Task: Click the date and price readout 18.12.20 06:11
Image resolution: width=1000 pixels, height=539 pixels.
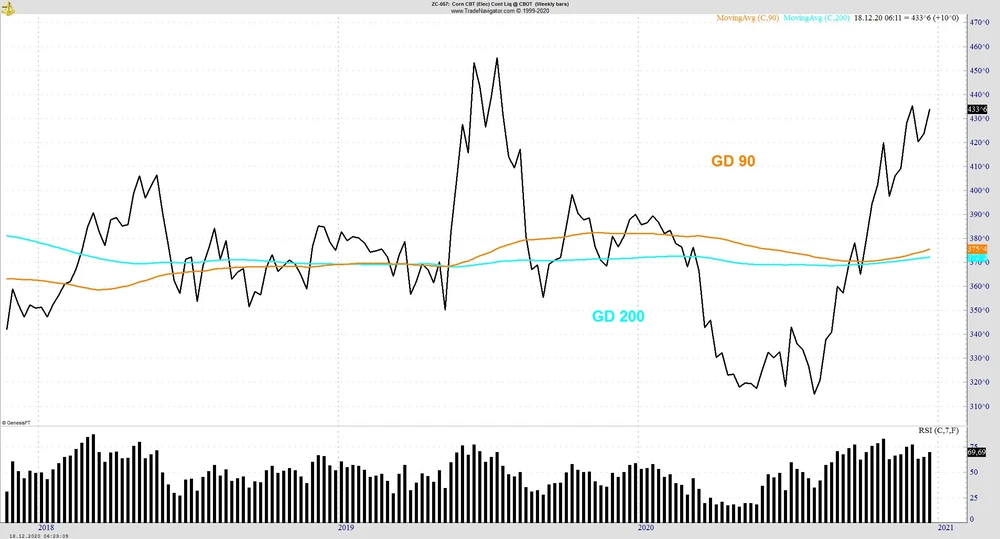Action: (x=877, y=18)
